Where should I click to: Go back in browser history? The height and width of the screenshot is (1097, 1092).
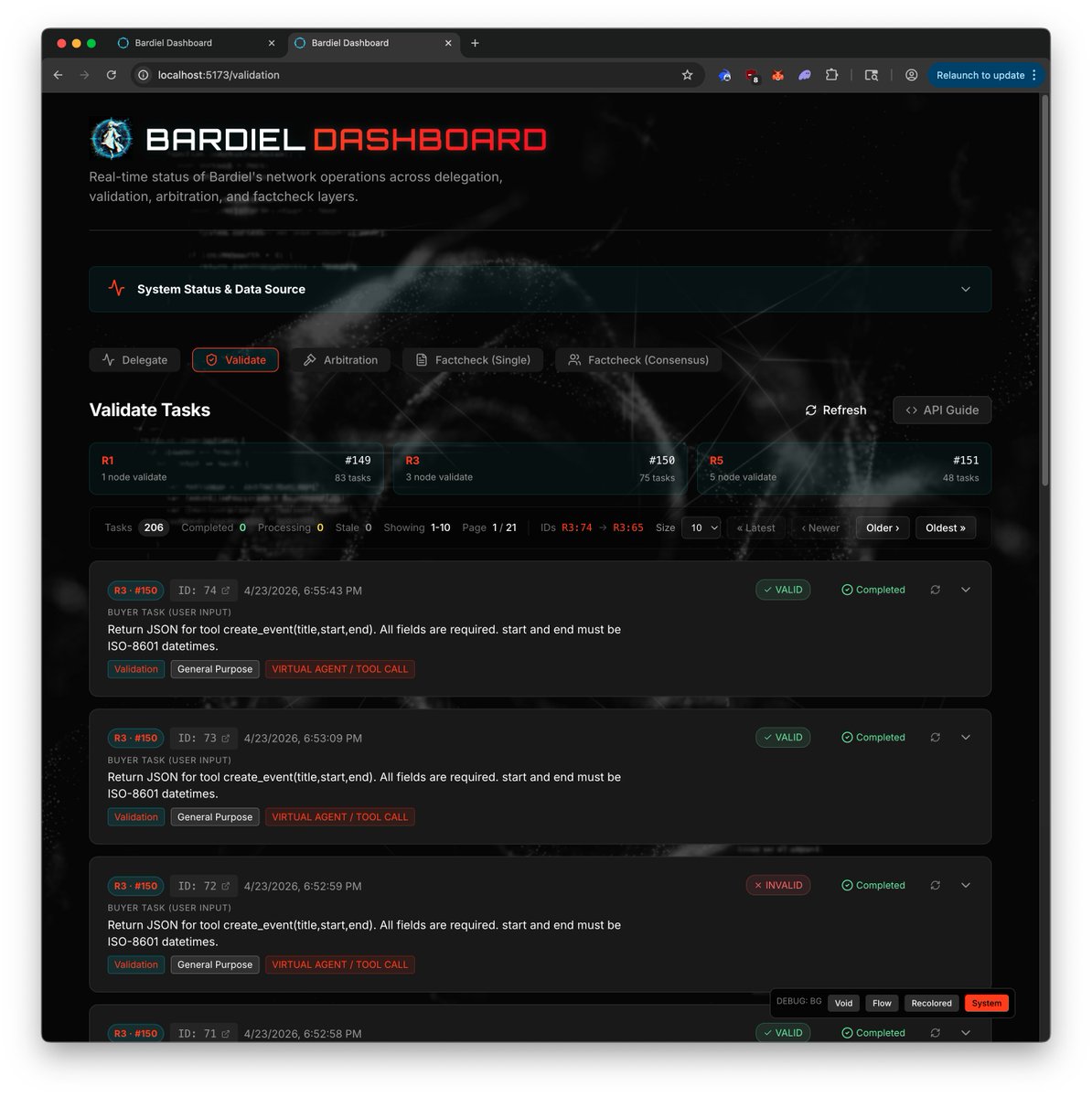(58, 75)
